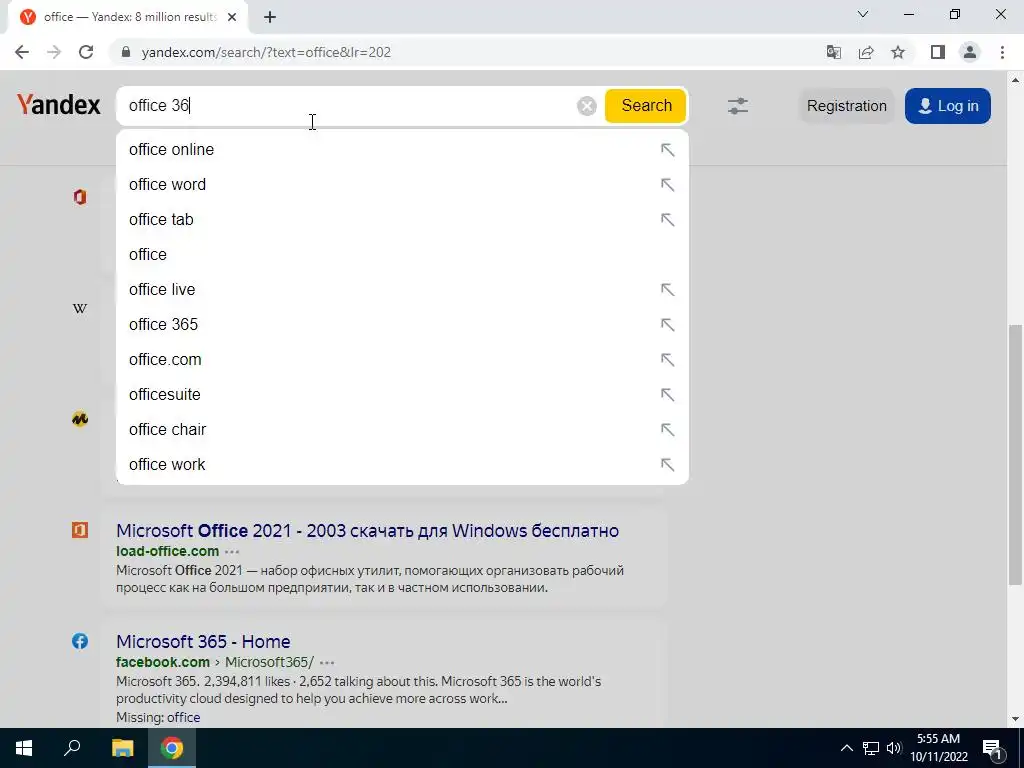Select suggestion officesuite
The width and height of the screenshot is (1024, 768).
pyautogui.click(x=402, y=394)
